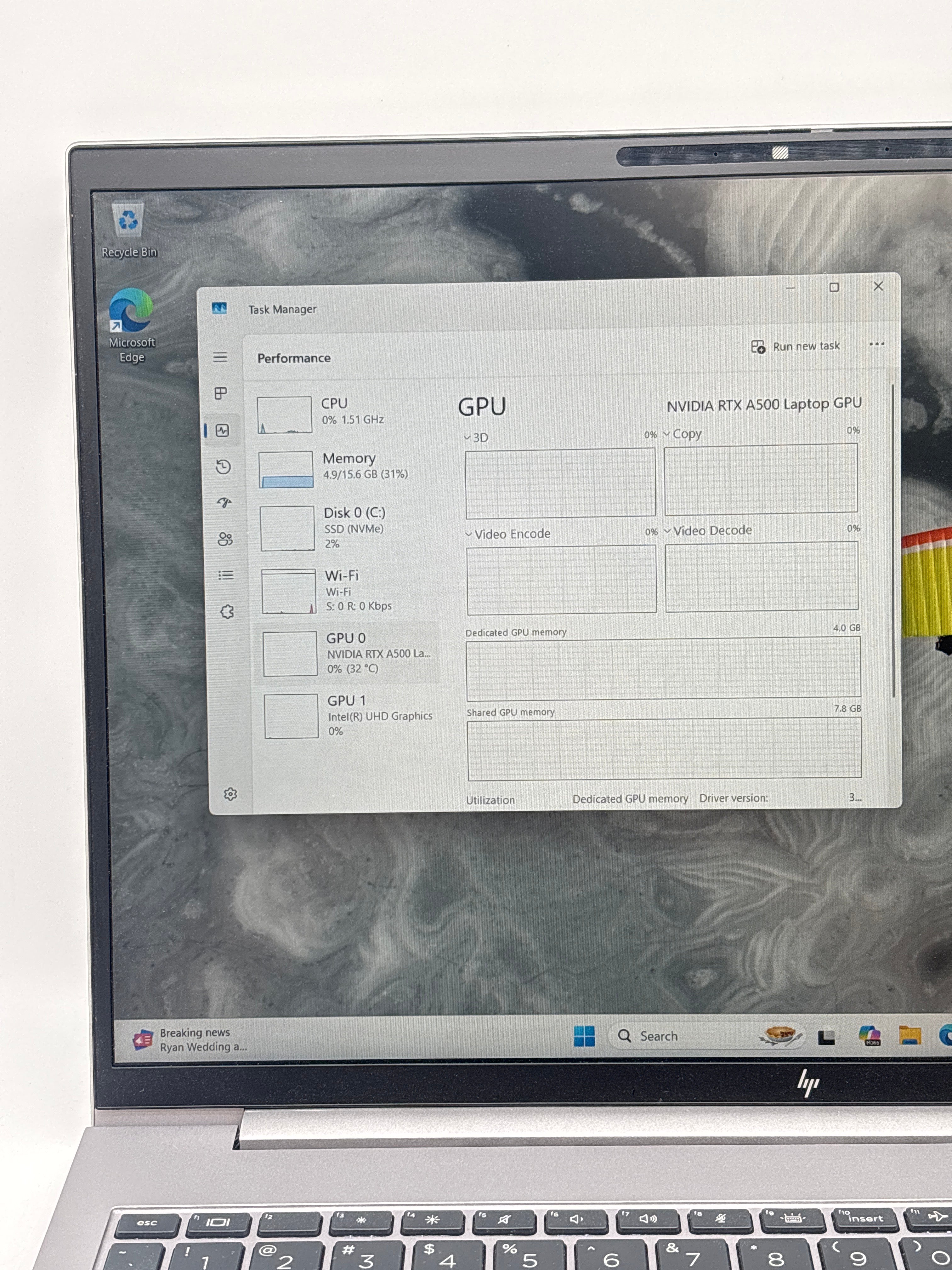Click the 3D utilization graph
Screen dimensions: 952x1270
coord(561,483)
